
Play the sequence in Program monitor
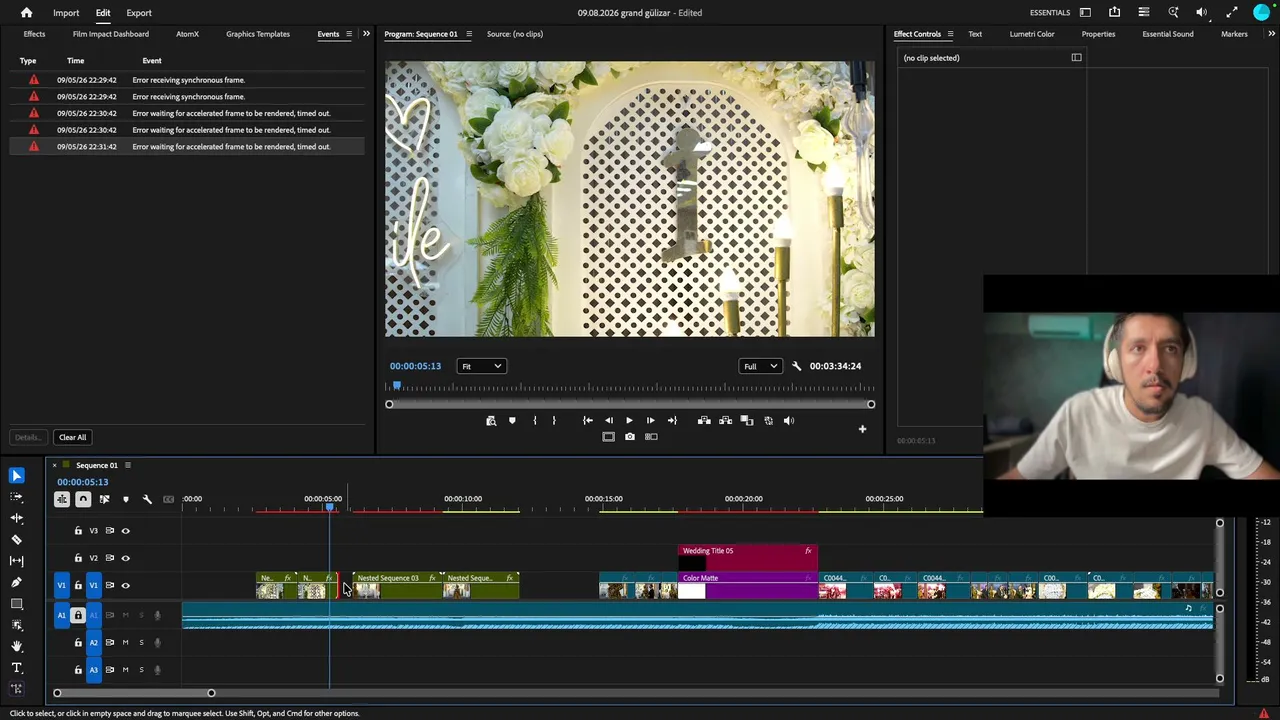coord(629,421)
